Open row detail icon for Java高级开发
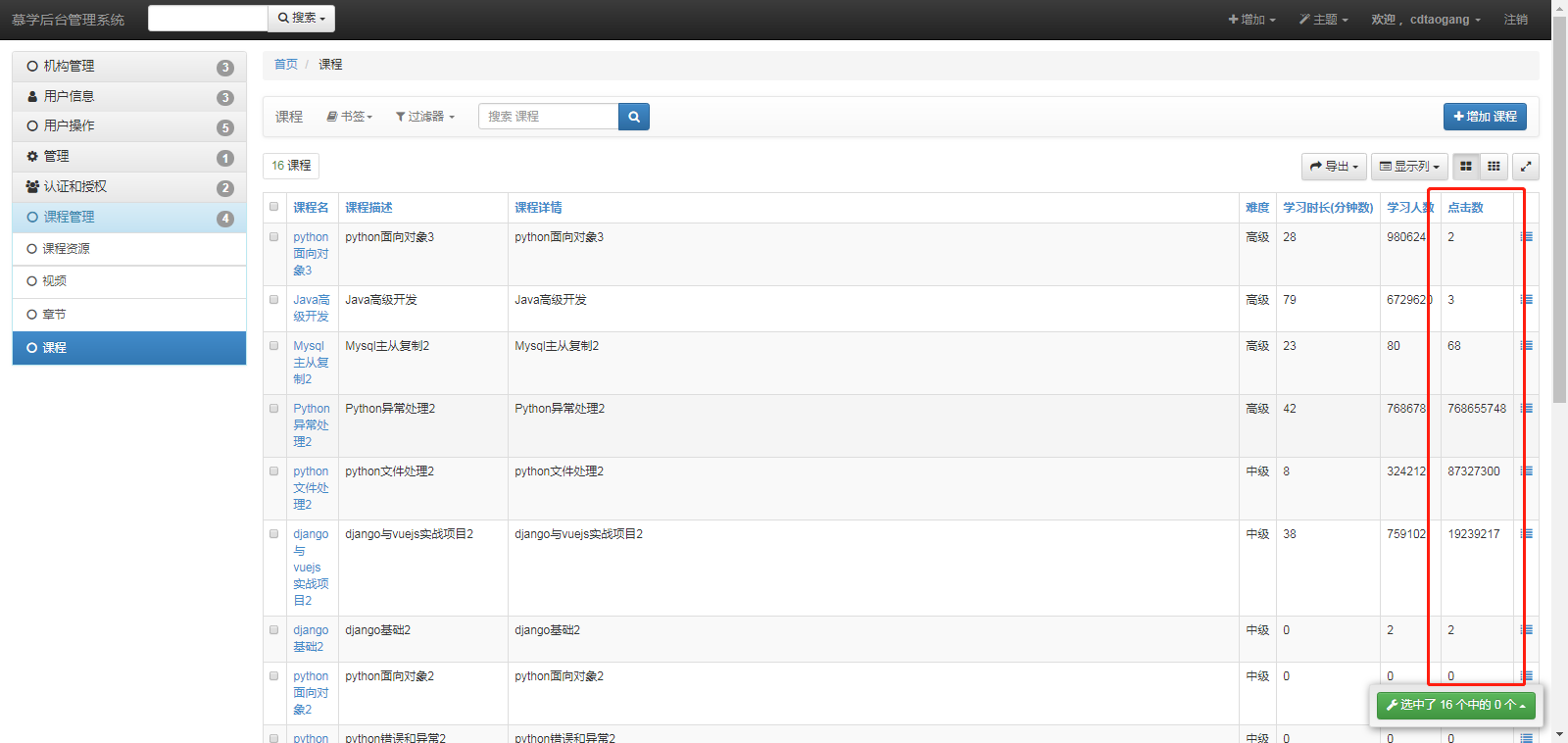 pyautogui.click(x=1527, y=300)
